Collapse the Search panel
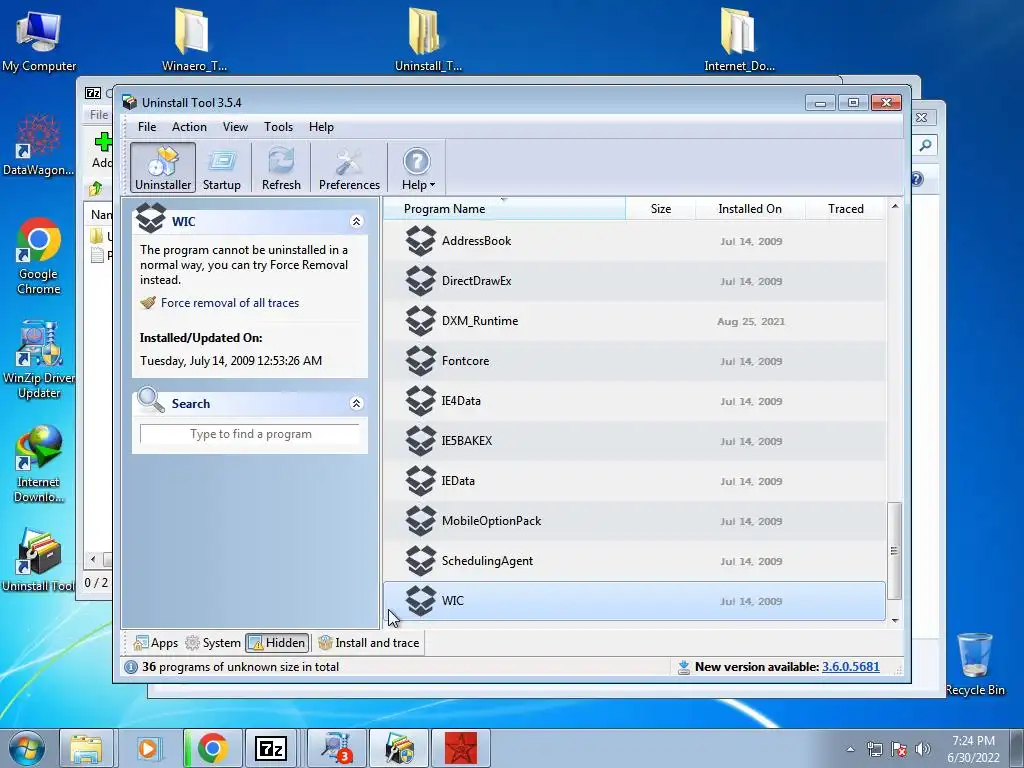The width and height of the screenshot is (1024, 768). 357,404
